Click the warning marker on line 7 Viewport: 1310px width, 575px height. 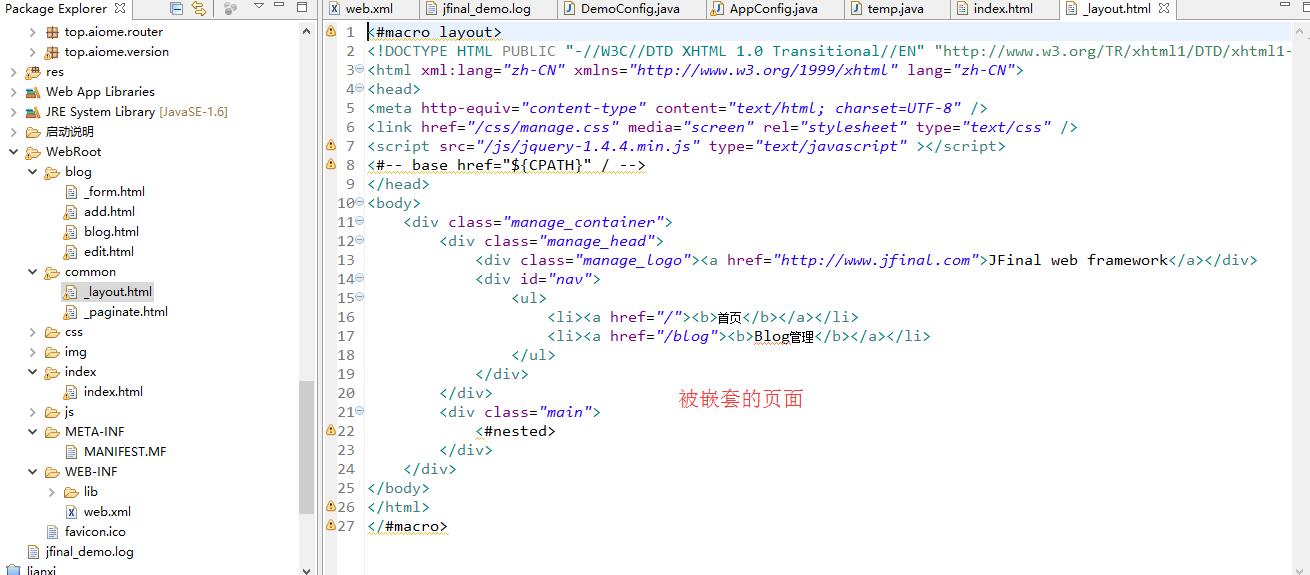point(331,146)
